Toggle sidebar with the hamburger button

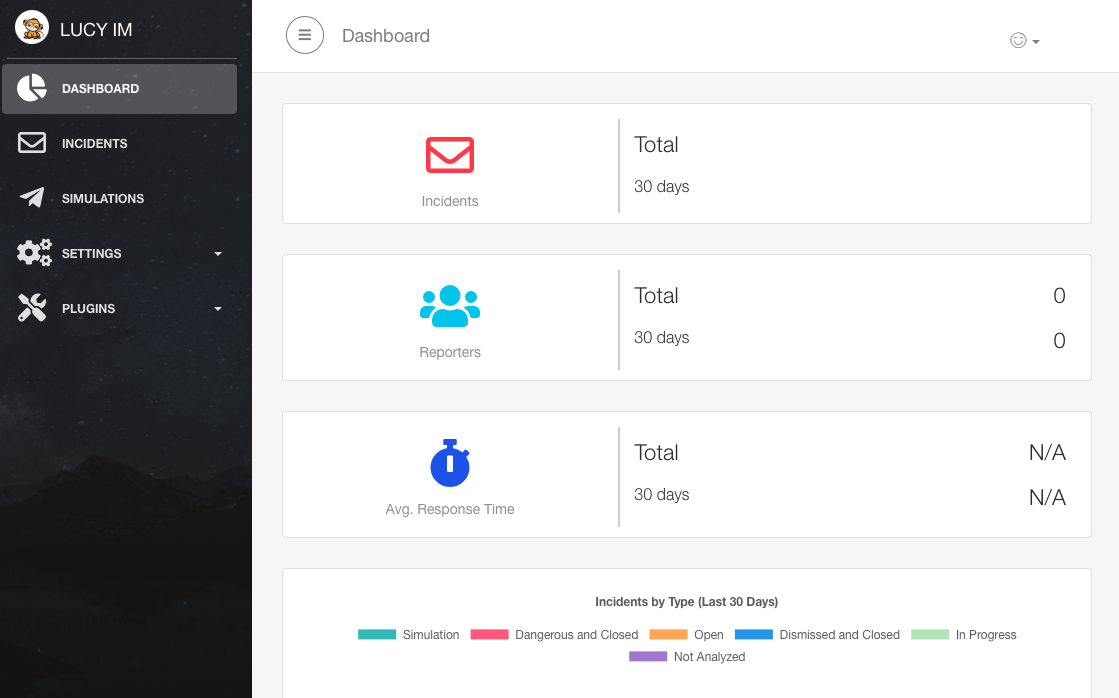305,36
